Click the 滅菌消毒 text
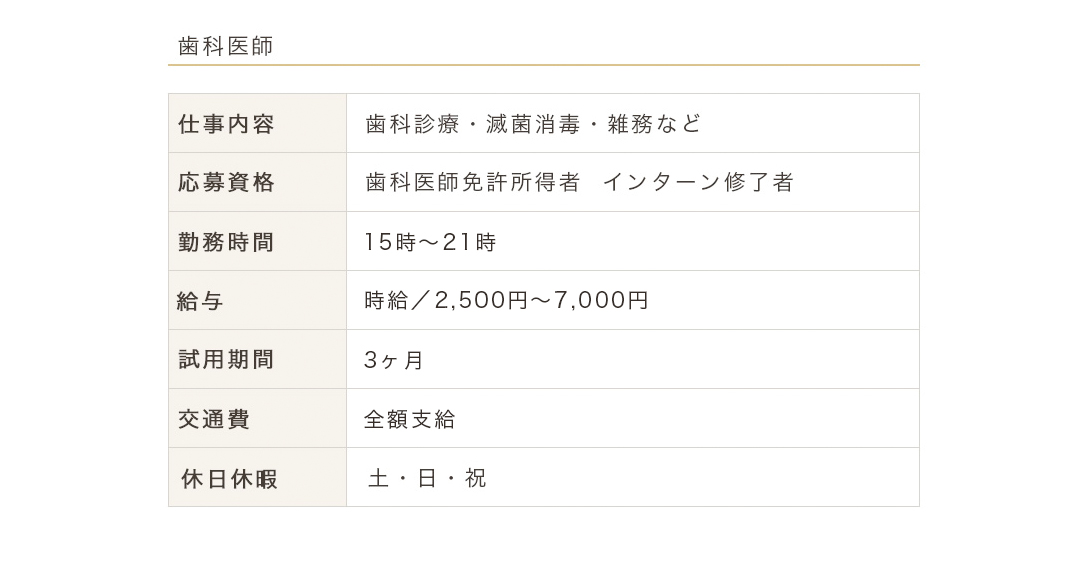 coord(533,124)
